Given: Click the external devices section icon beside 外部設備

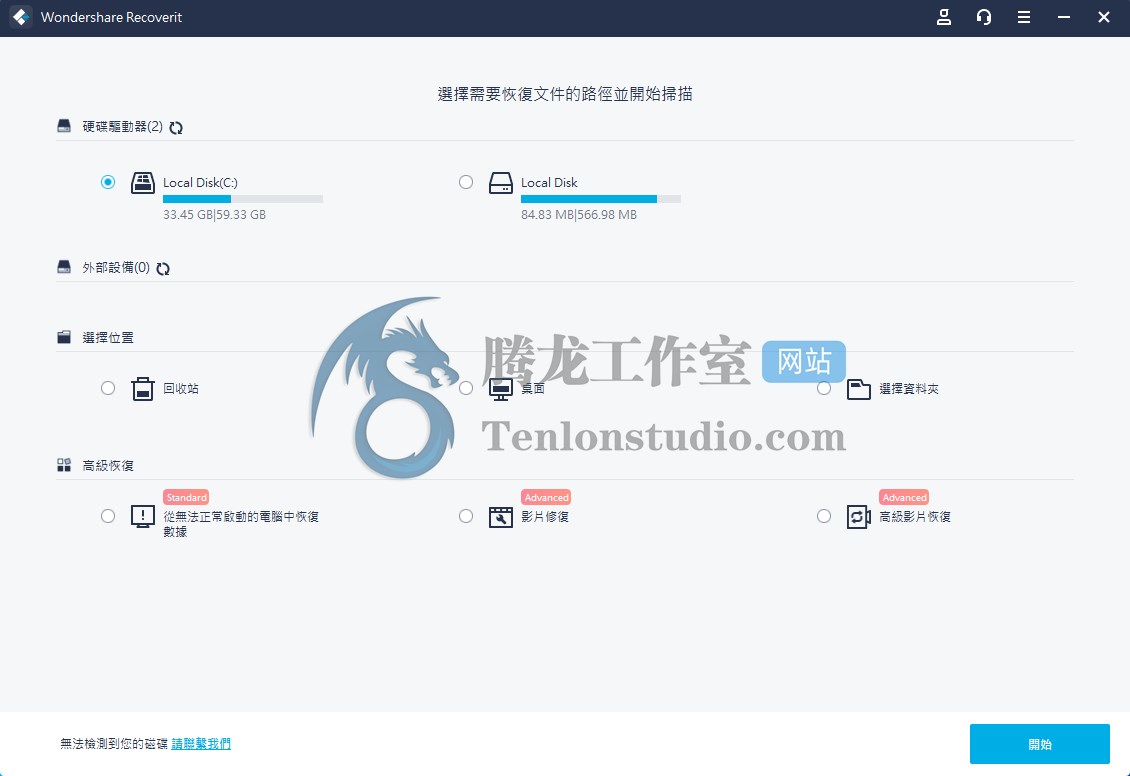Looking at the screenshot, I should pos(64,267).
